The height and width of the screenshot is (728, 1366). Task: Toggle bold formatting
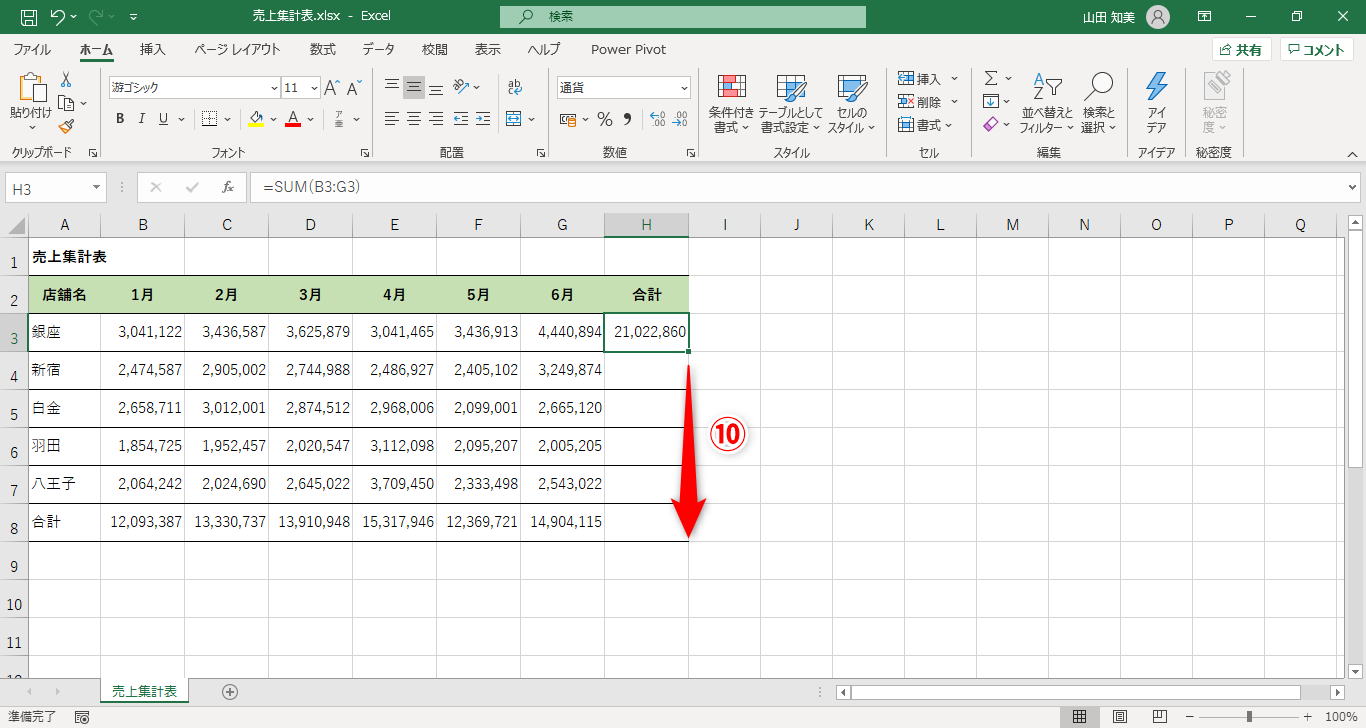click(120, 119)
